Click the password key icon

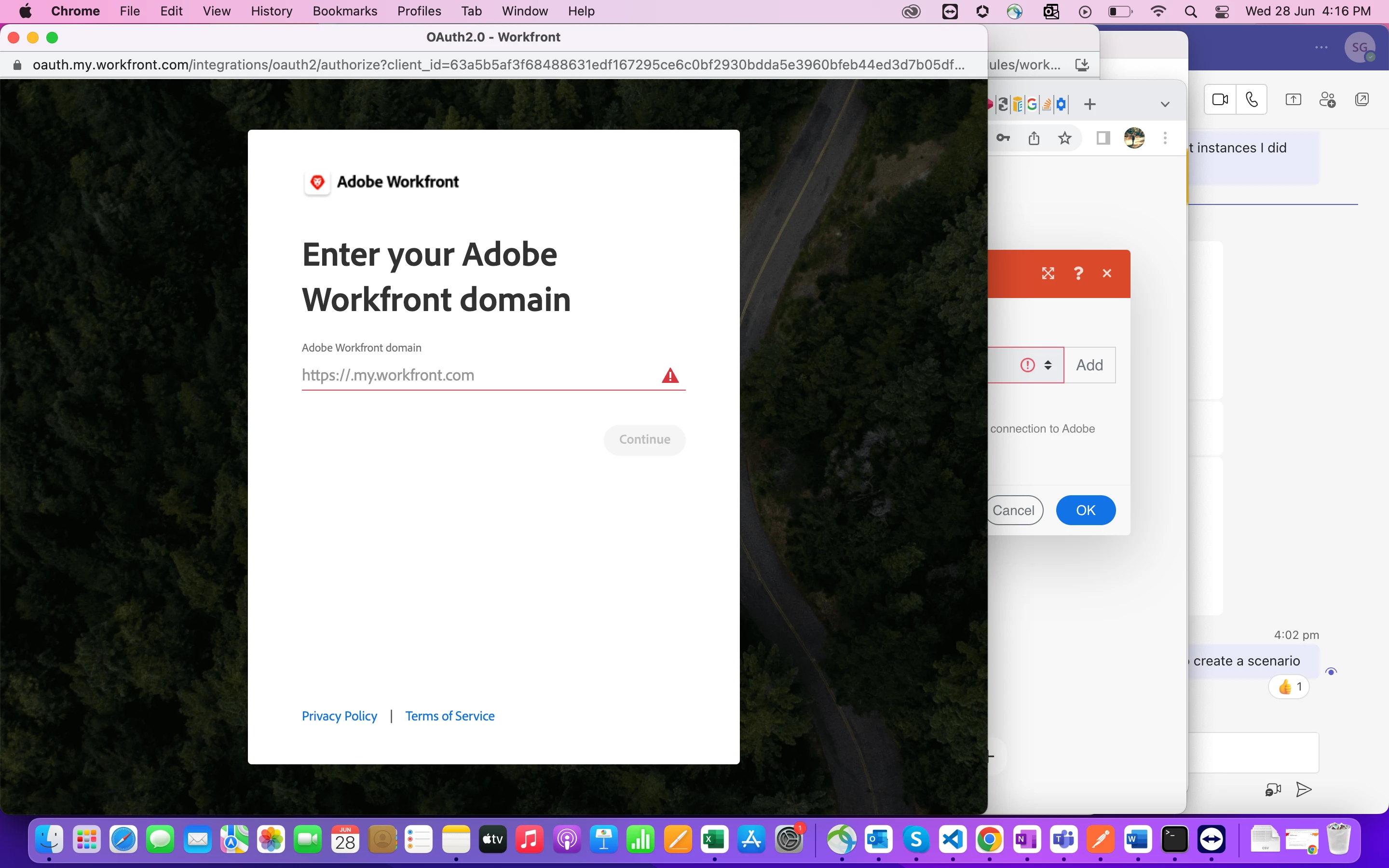click(x=1003, y=138)
